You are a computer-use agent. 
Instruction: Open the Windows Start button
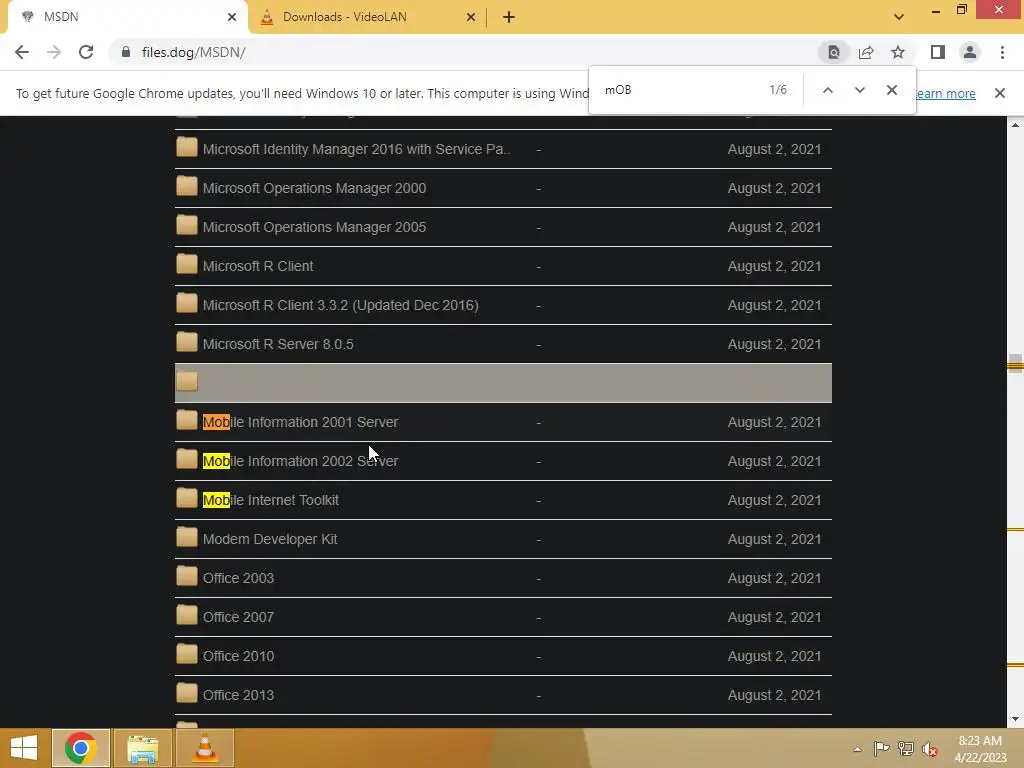click(x=24, y=748)
